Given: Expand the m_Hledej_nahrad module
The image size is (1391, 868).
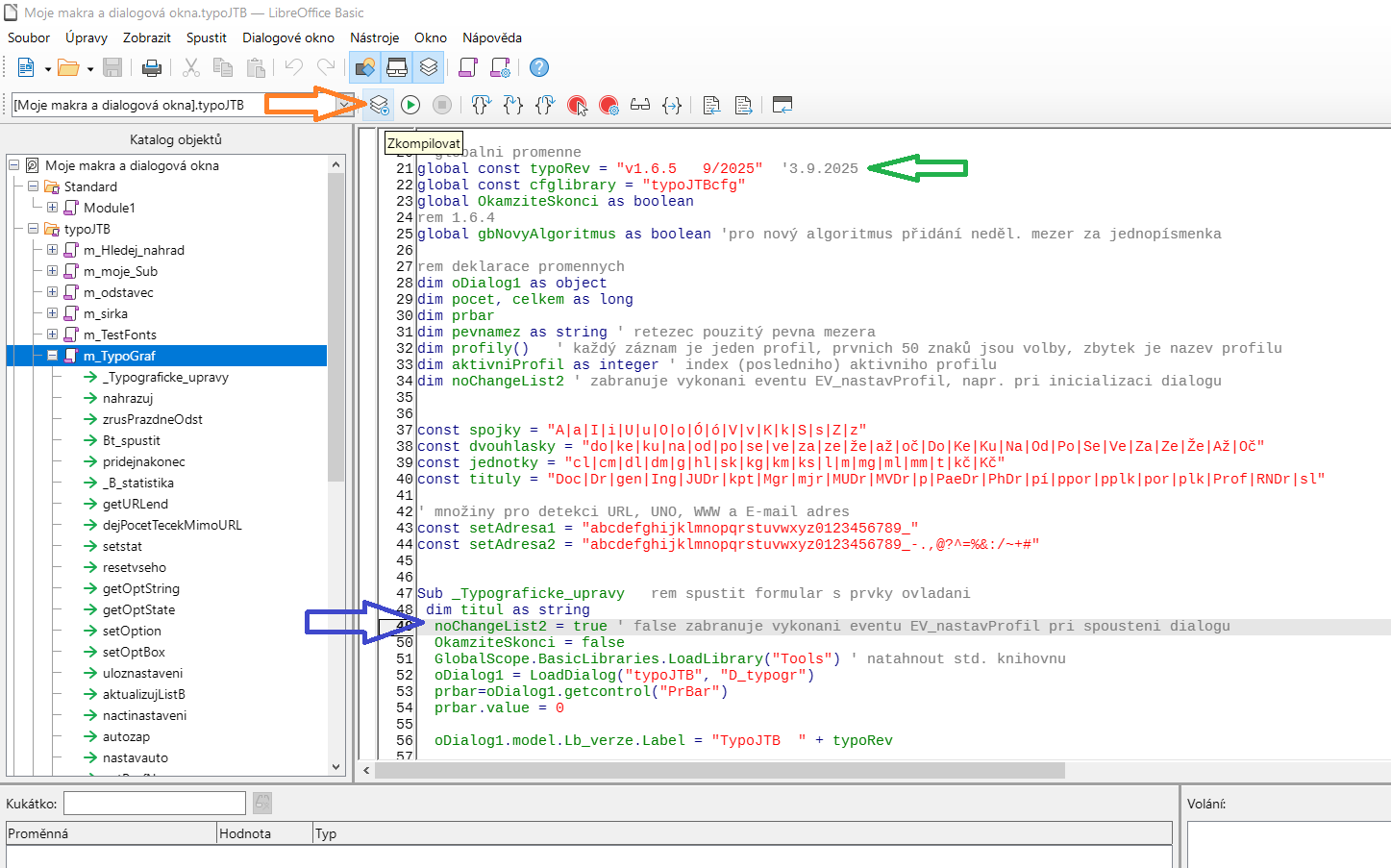Looking at the screenshot, I should point(53,250).
